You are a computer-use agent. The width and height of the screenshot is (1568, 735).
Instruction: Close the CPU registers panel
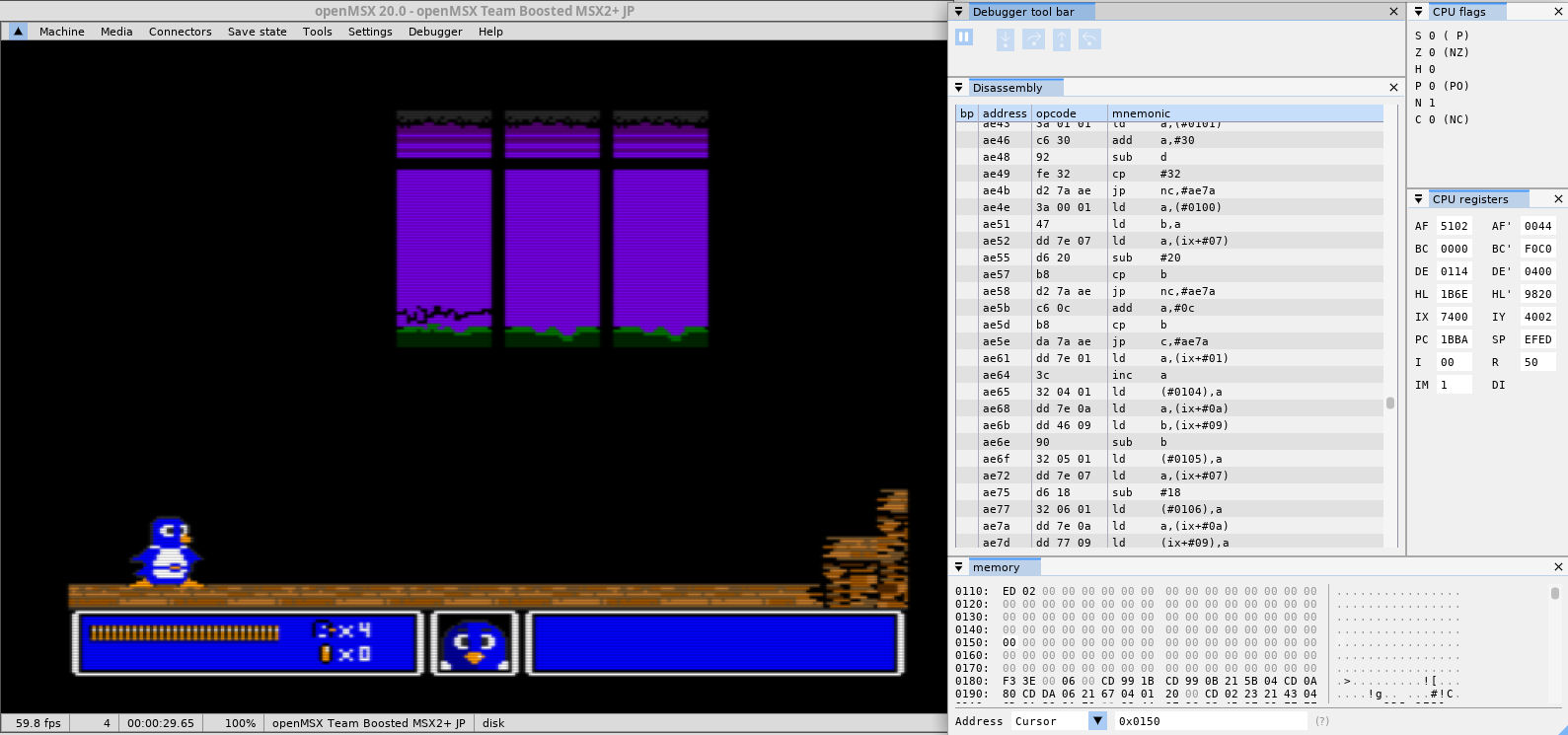[x=1558, y=199]
